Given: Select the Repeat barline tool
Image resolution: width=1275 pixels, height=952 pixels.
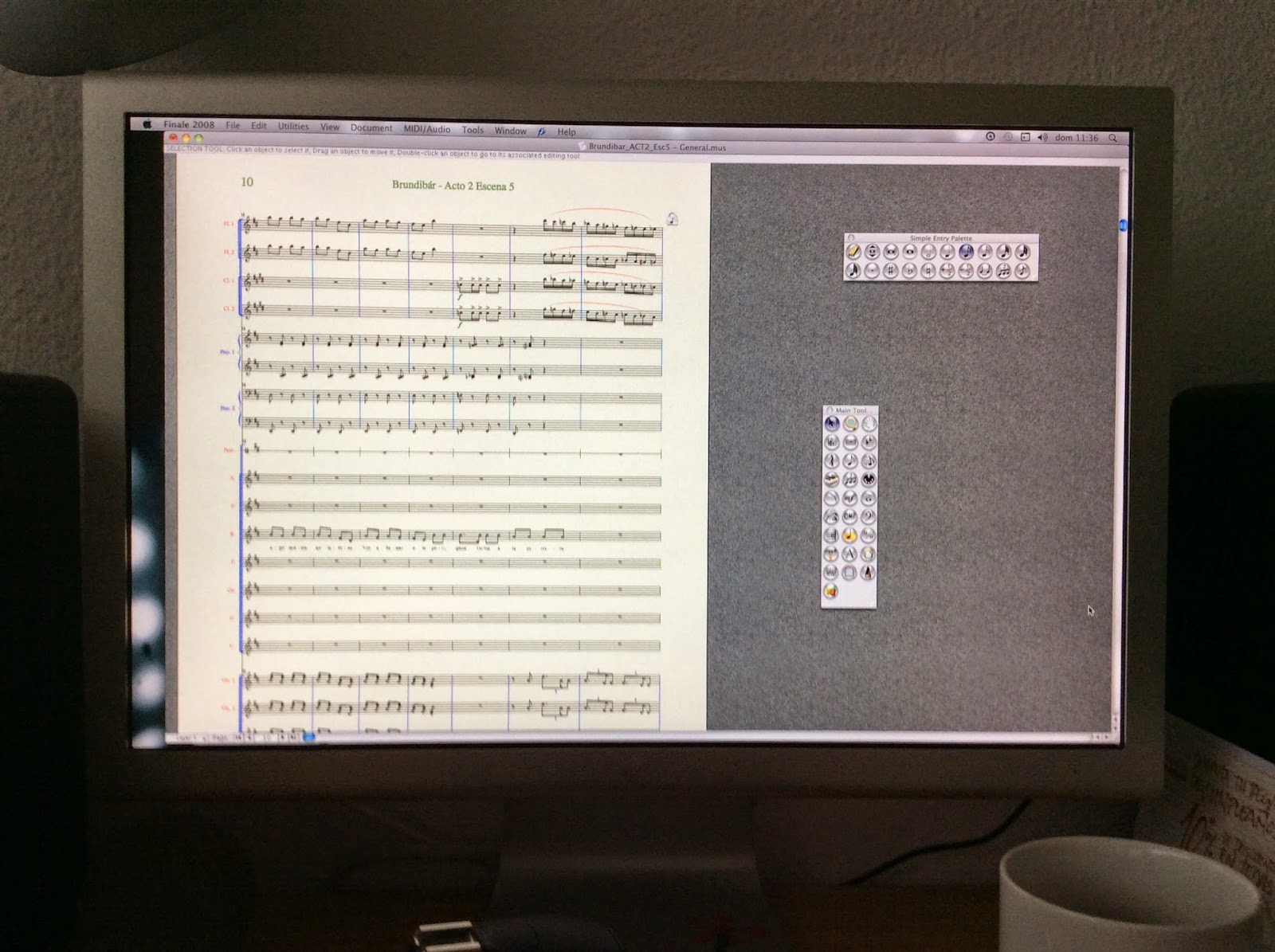Looking at the screenshot, I should tap(831, 535).
